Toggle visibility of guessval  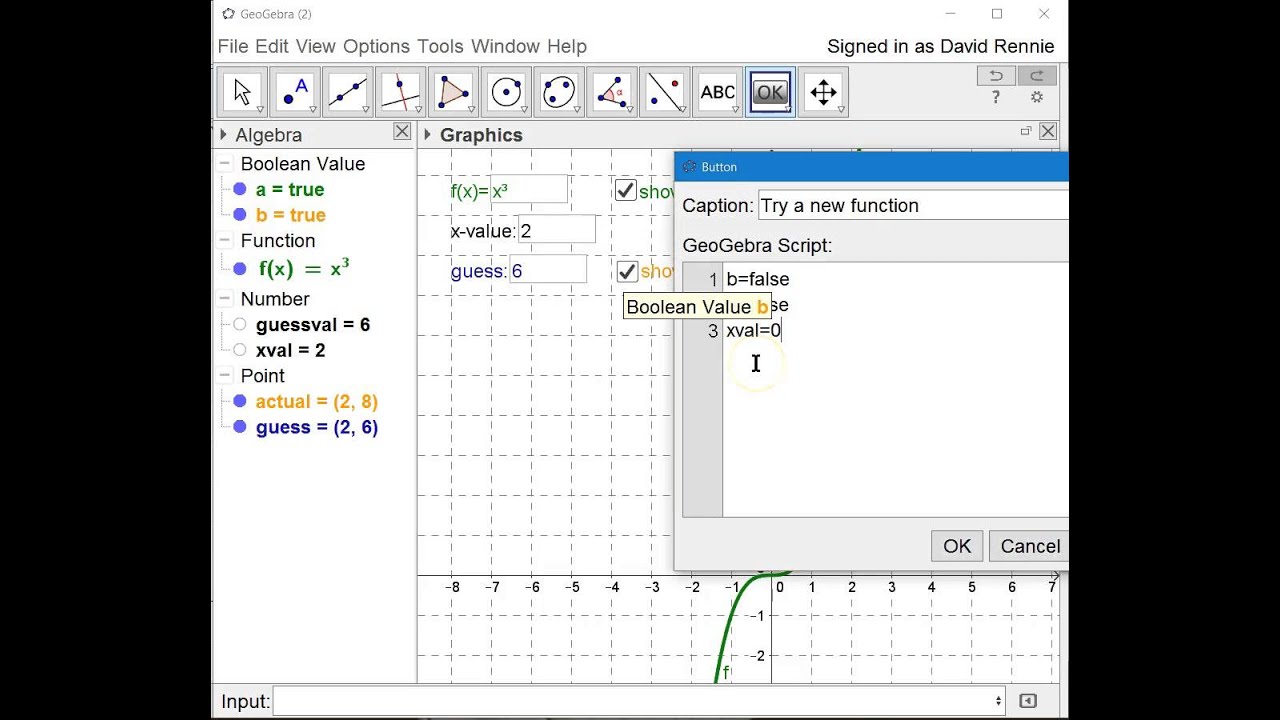click(x=240, y=325)
